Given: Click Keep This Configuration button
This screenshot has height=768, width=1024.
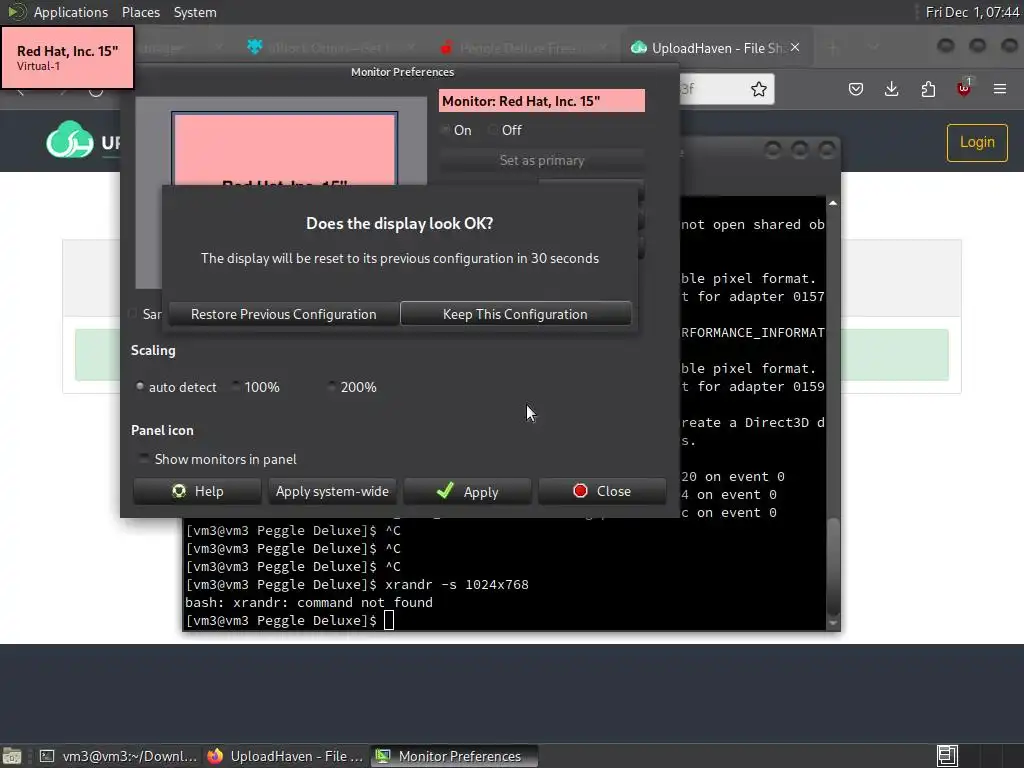Looking at the screenshot, I should (x=515, y=314).
